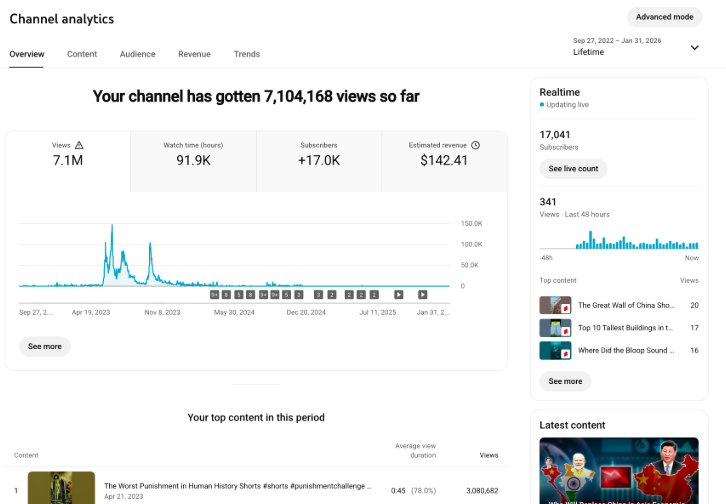Click the Advanced mode button
The image size is (726, 504).
(x=664, y=17)
